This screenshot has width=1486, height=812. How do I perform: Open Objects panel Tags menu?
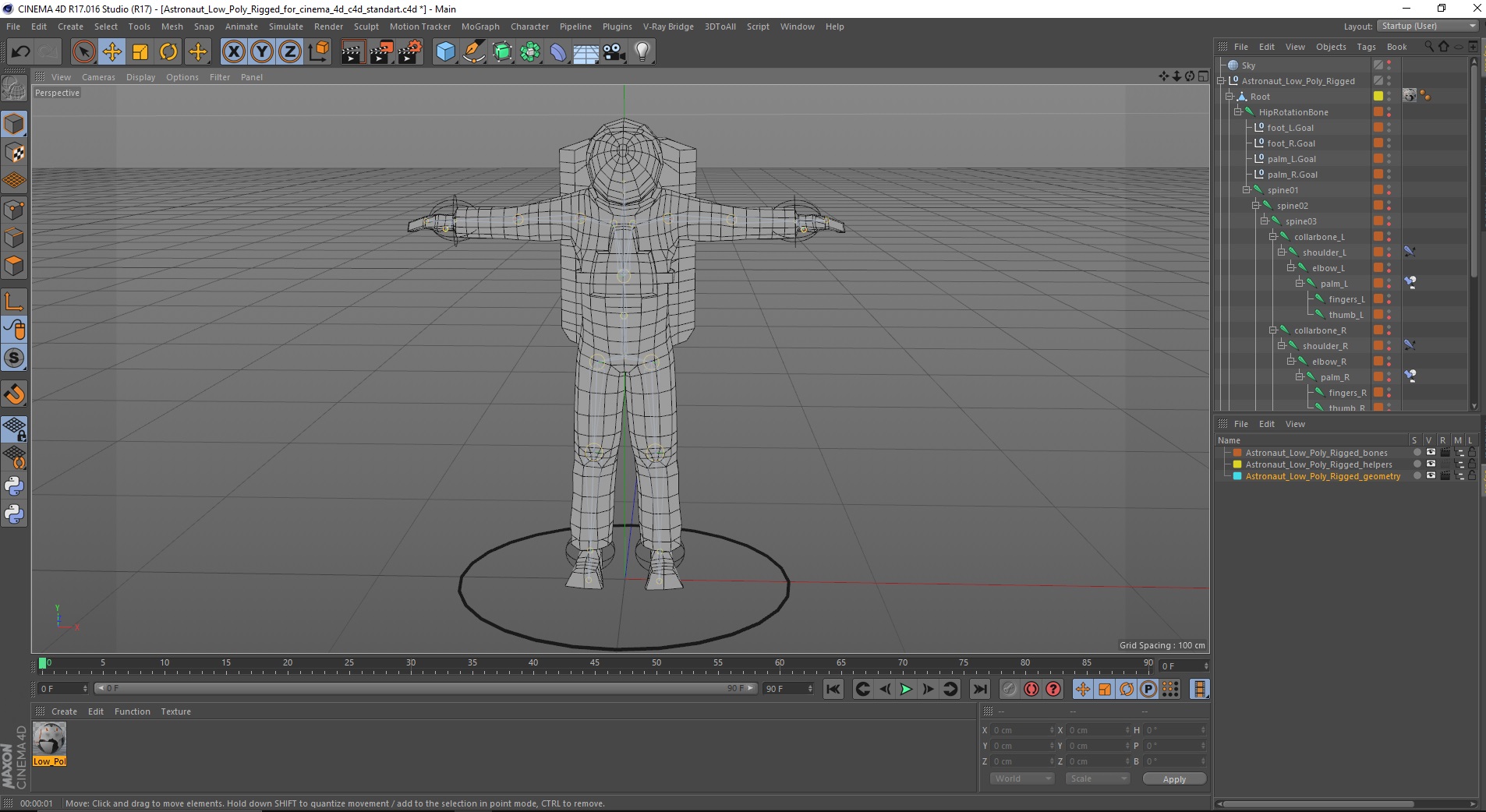point(1366,47)
